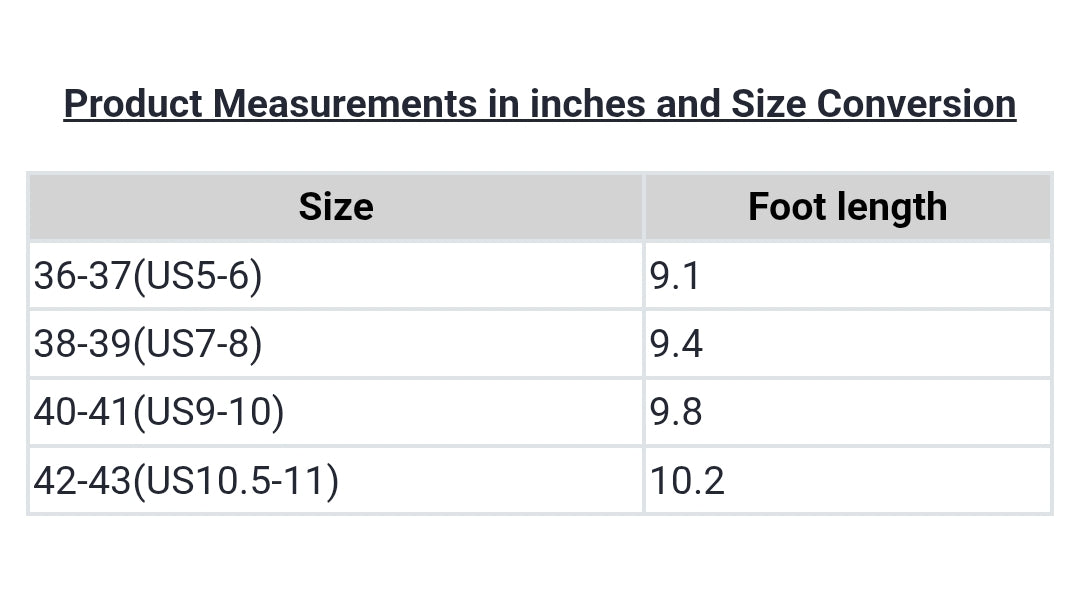
Task: Select the Foot length column header
Action: click(x=847, y=207)
